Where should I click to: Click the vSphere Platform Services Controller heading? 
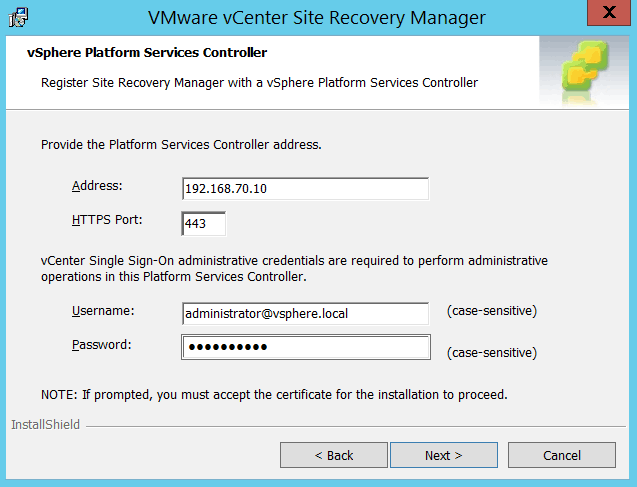147,52
